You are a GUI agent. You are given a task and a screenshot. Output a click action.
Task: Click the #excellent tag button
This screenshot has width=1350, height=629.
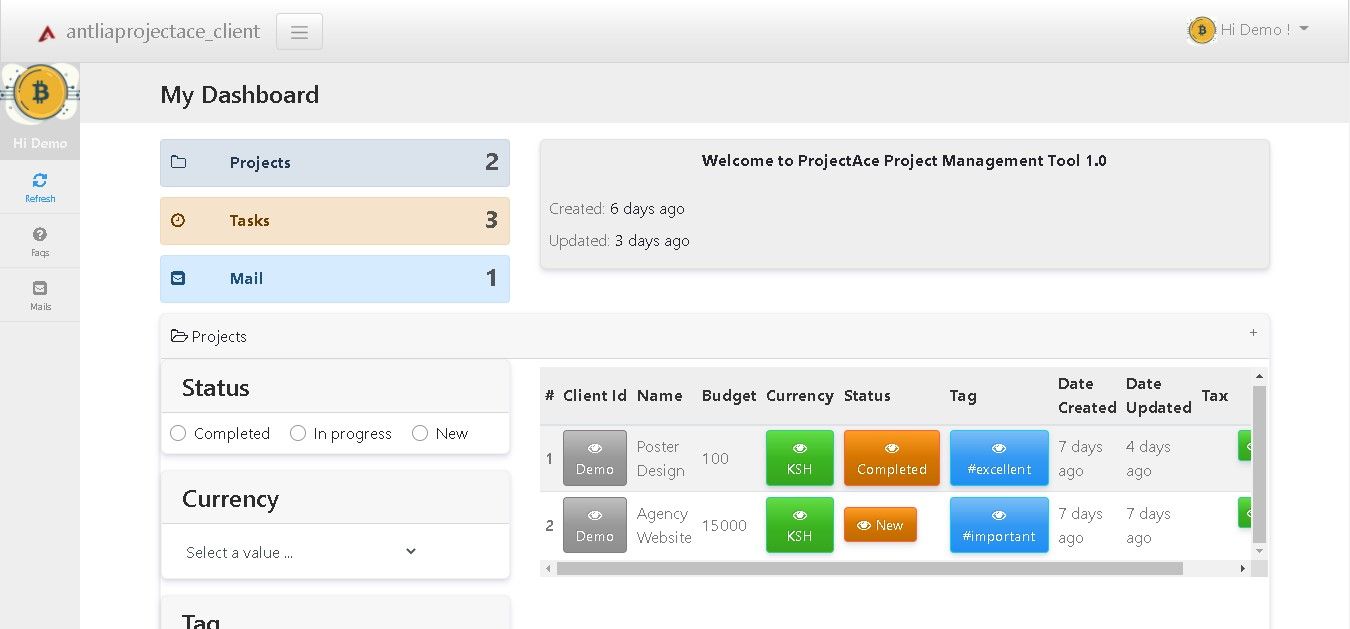point(999,458)
